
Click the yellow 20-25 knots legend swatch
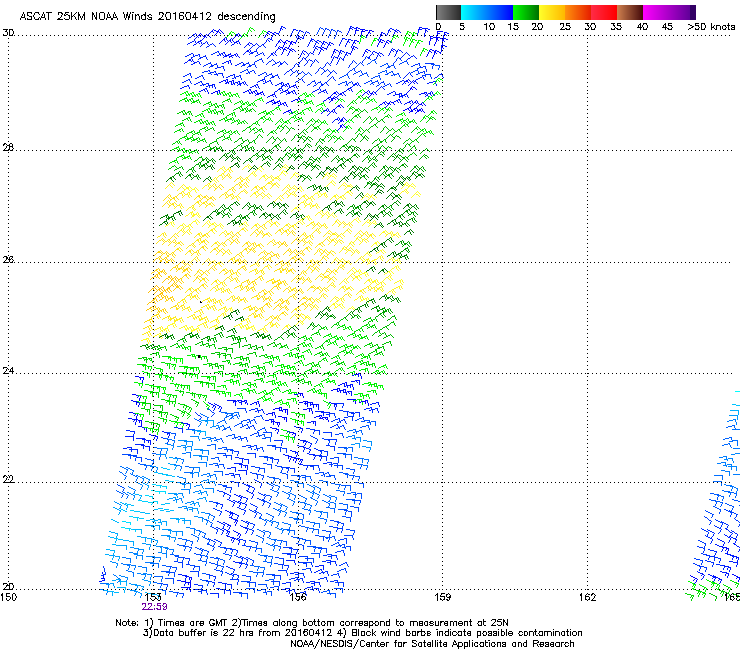552,12
